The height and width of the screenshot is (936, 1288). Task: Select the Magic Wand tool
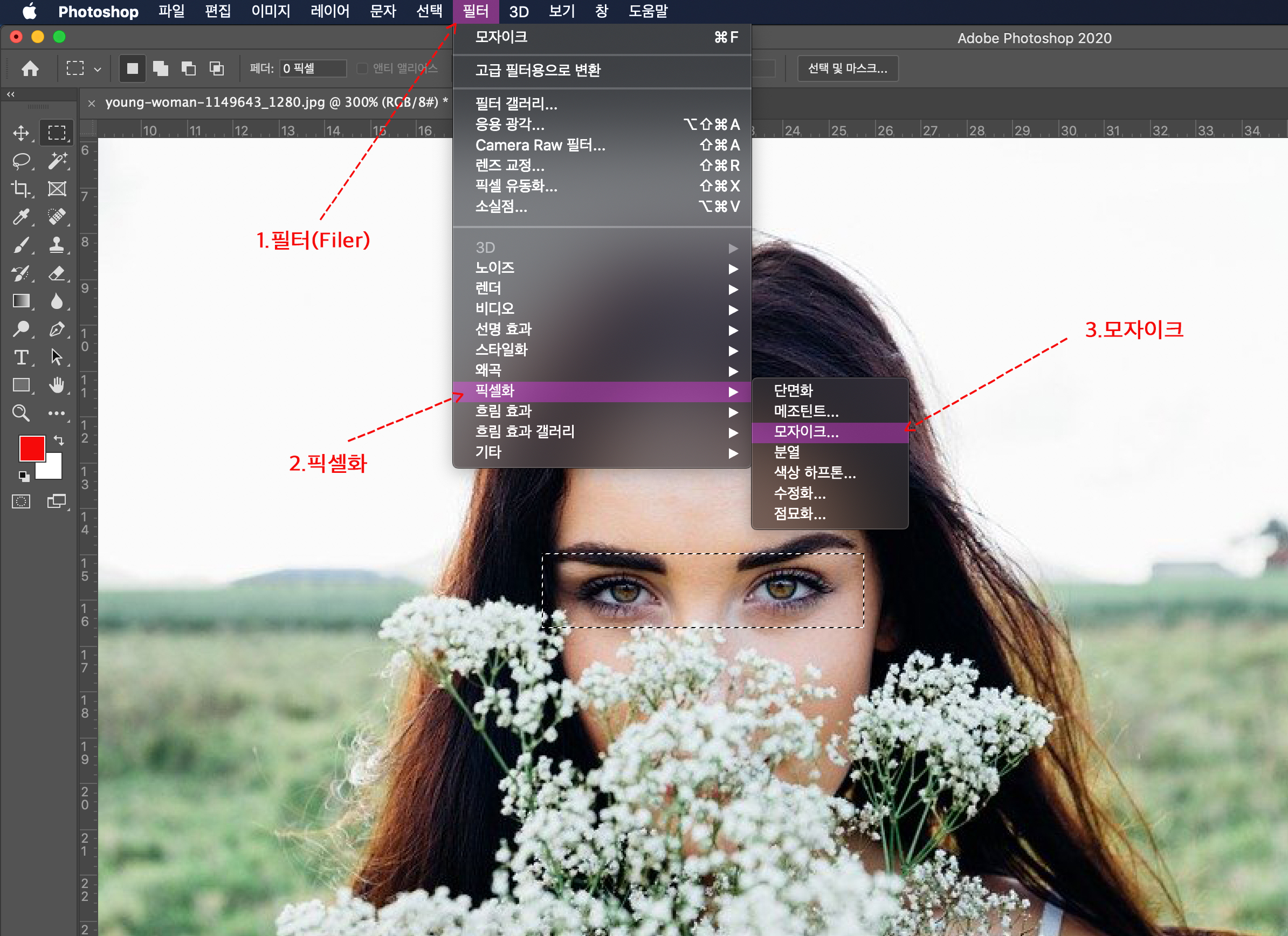tap(57, 161)
